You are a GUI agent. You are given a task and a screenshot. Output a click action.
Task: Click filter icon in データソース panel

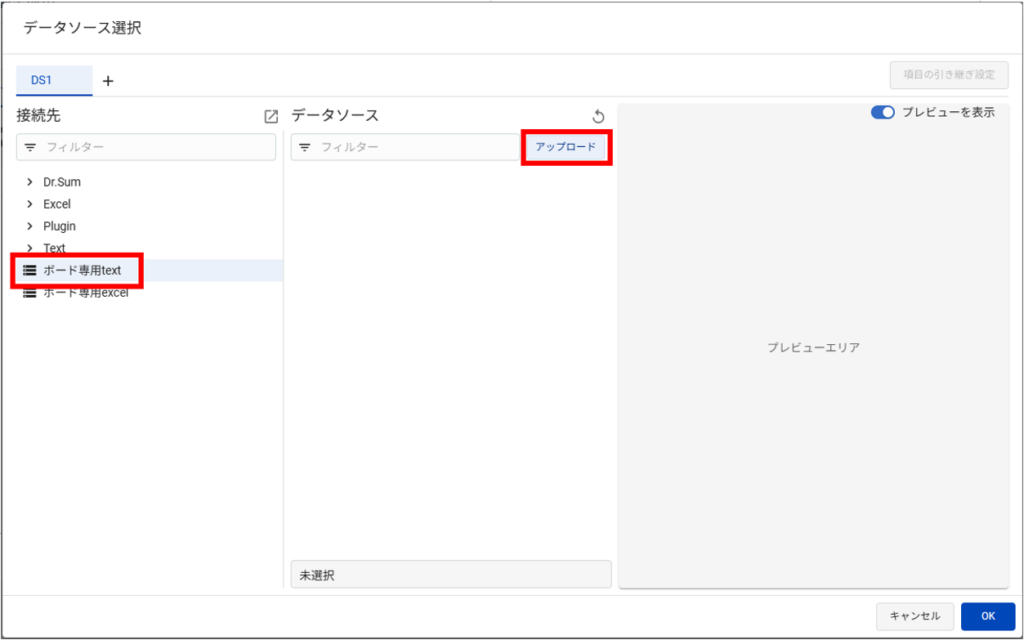[304, 148]
